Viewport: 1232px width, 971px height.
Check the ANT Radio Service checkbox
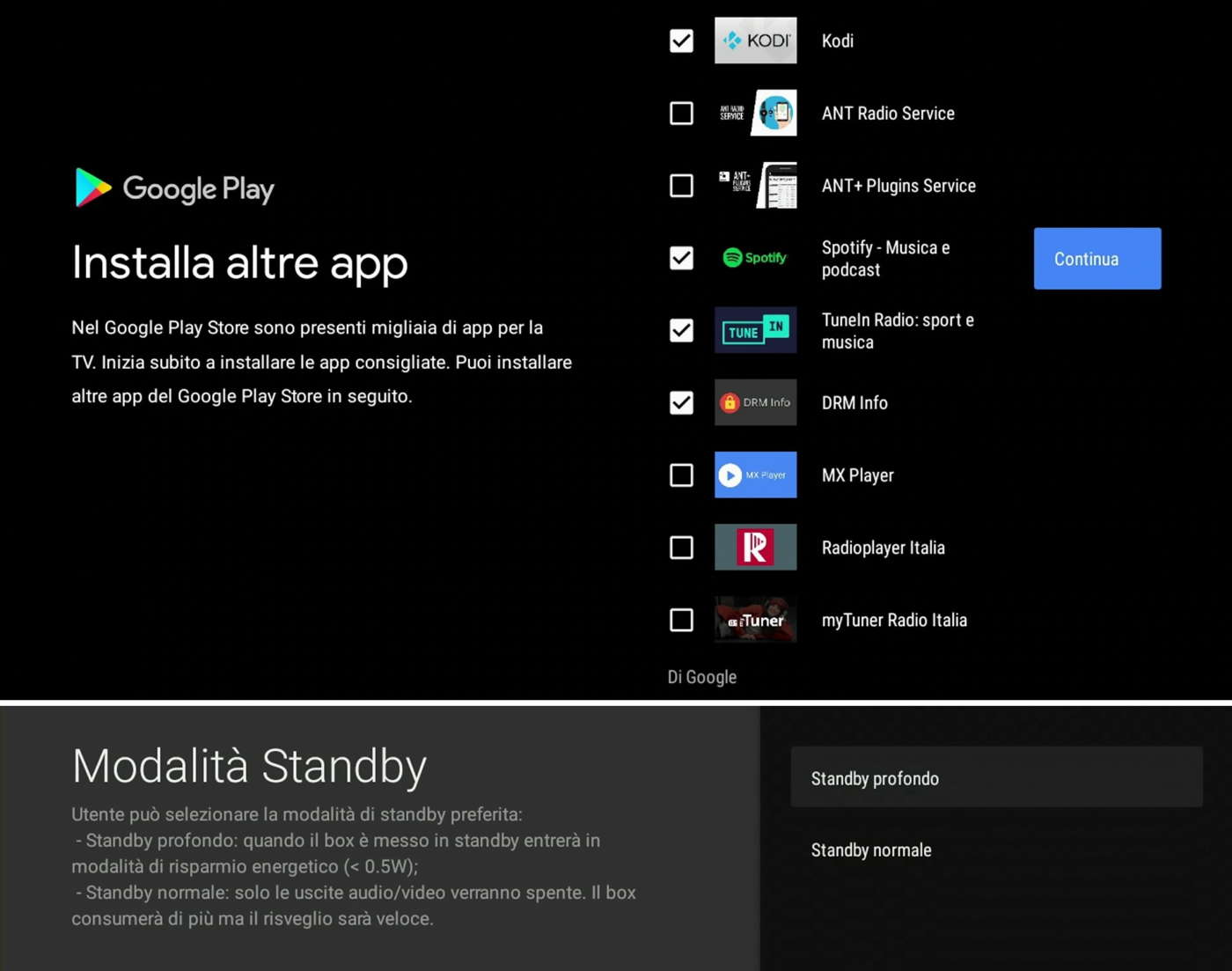(681, 113)
